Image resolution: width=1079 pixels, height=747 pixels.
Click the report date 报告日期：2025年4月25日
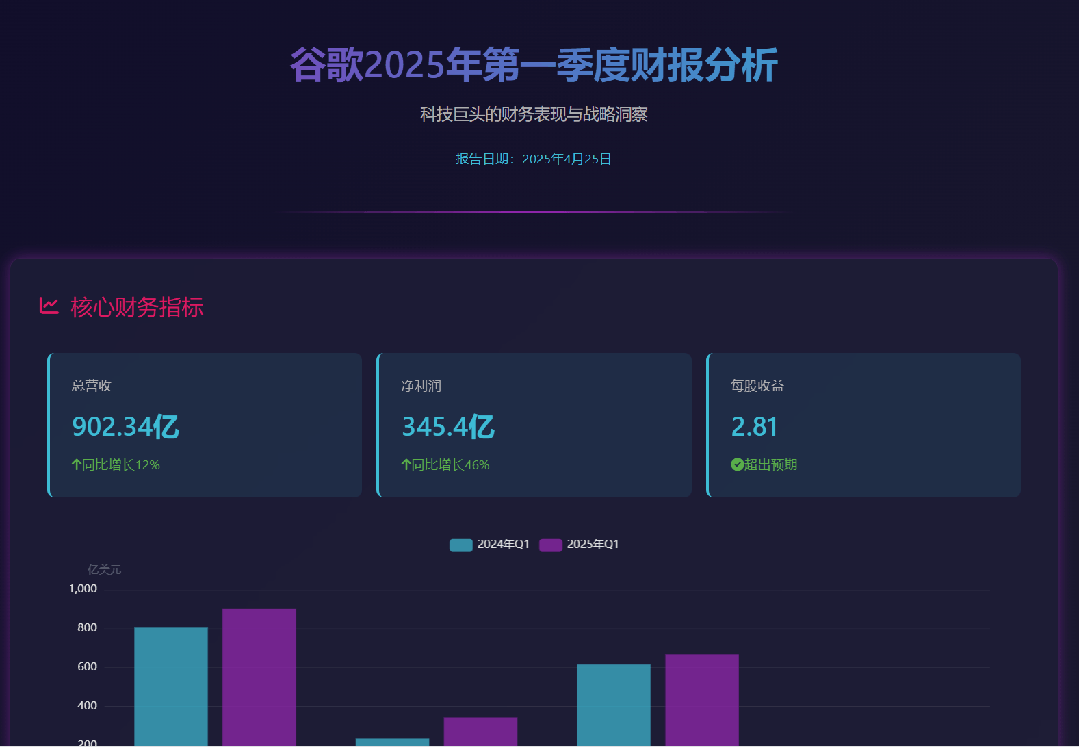point(533,158)
